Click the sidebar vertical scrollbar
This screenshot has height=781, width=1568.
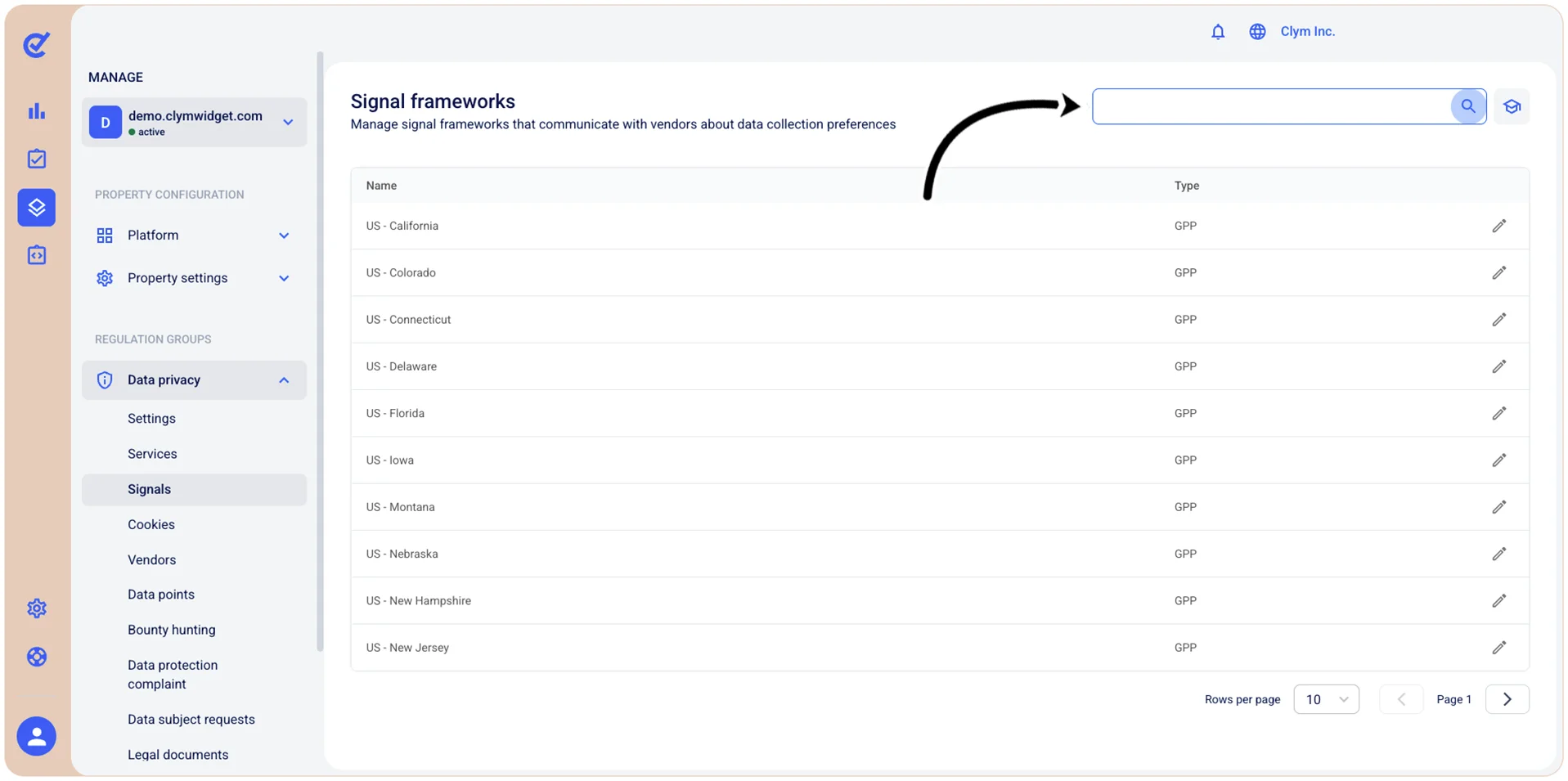320,352
